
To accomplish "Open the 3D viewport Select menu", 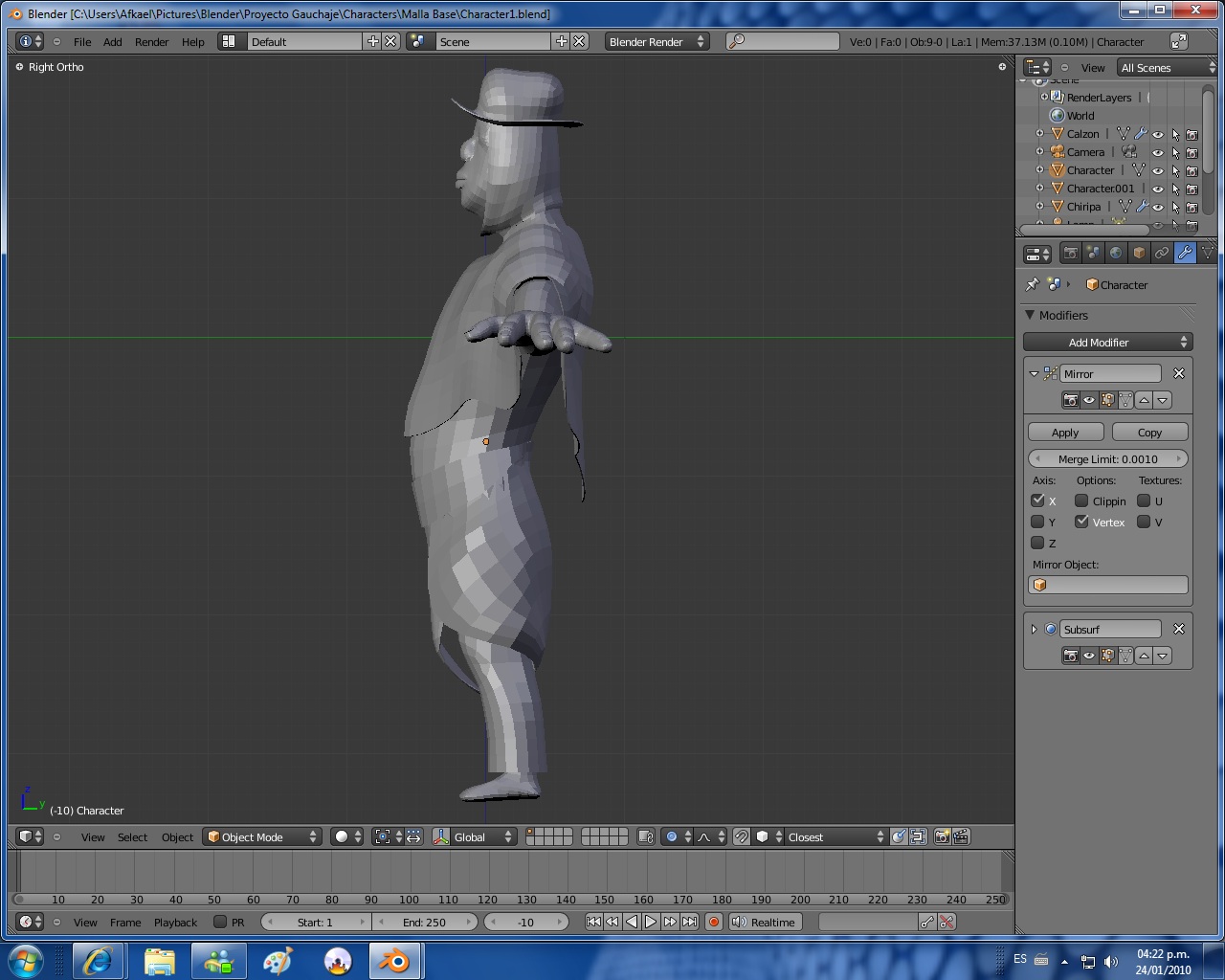I will point(132,836).
